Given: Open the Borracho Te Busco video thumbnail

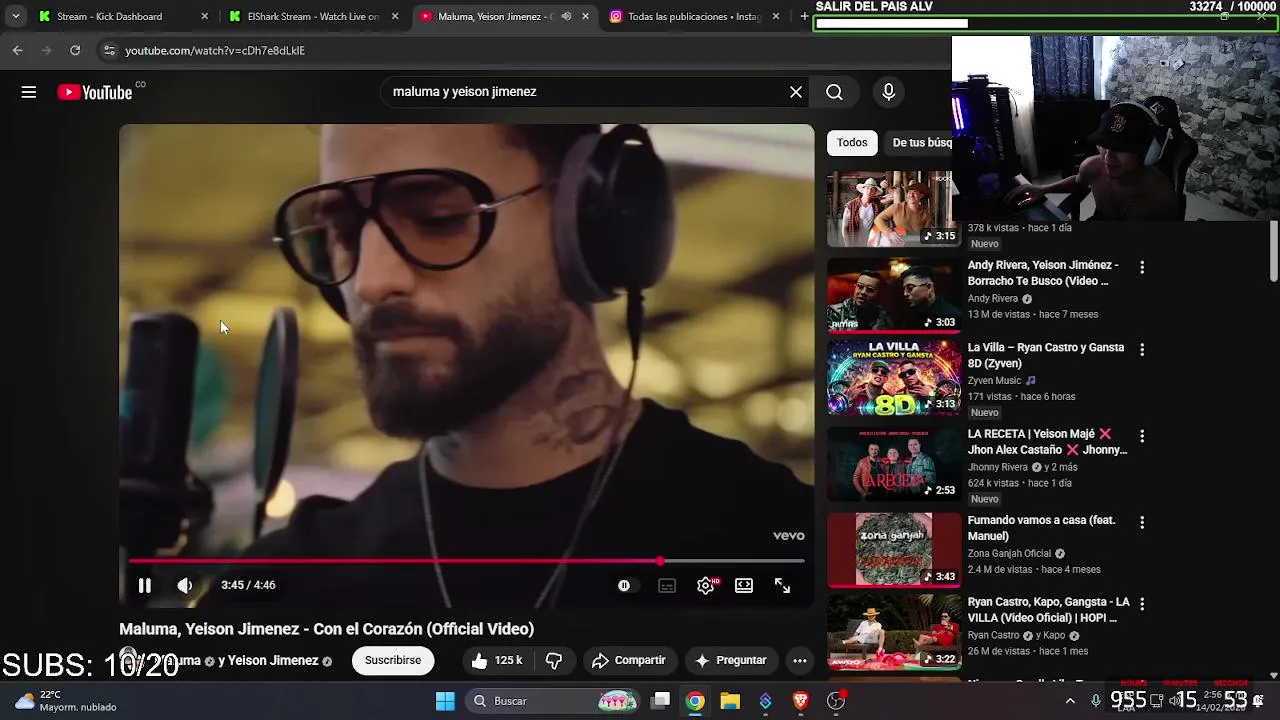Looking at the screenshot, I should [x=893, y=295].
